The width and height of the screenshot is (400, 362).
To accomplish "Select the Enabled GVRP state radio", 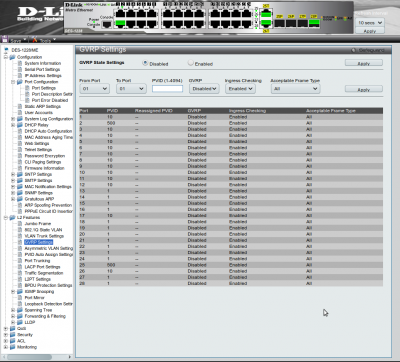I will click(x=190, y=63).
